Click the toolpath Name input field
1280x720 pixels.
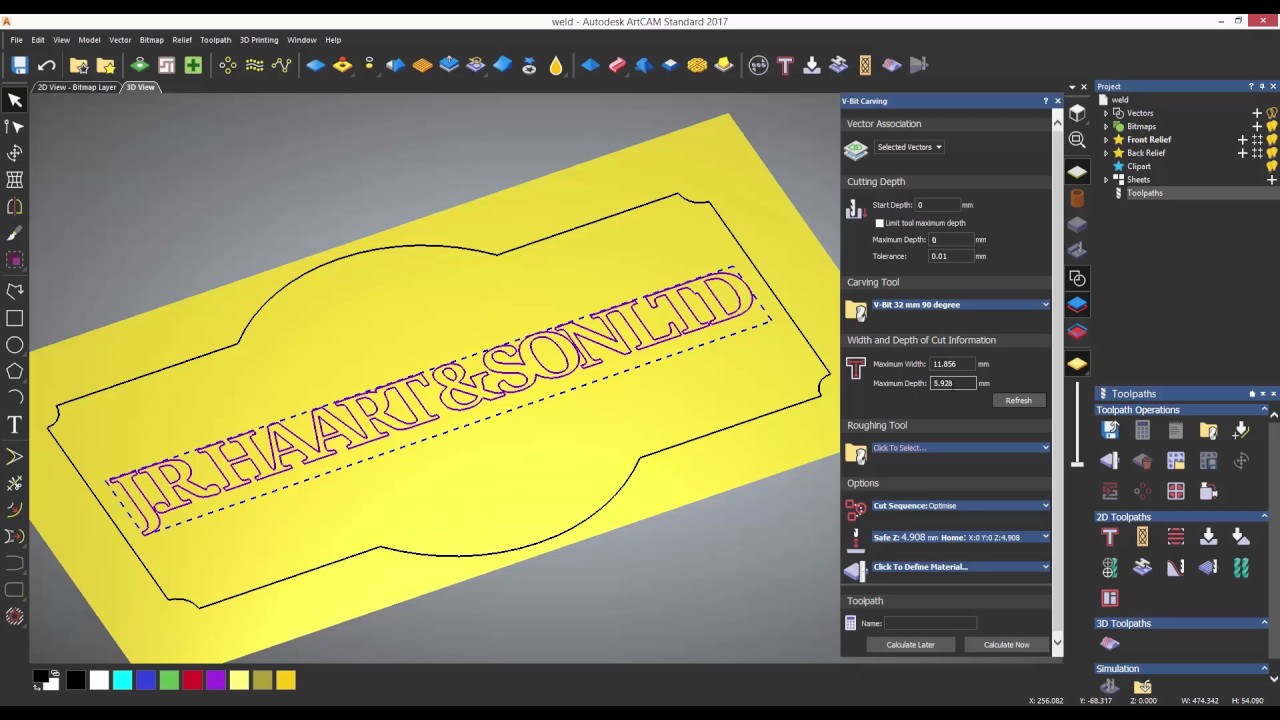point(930,623)
